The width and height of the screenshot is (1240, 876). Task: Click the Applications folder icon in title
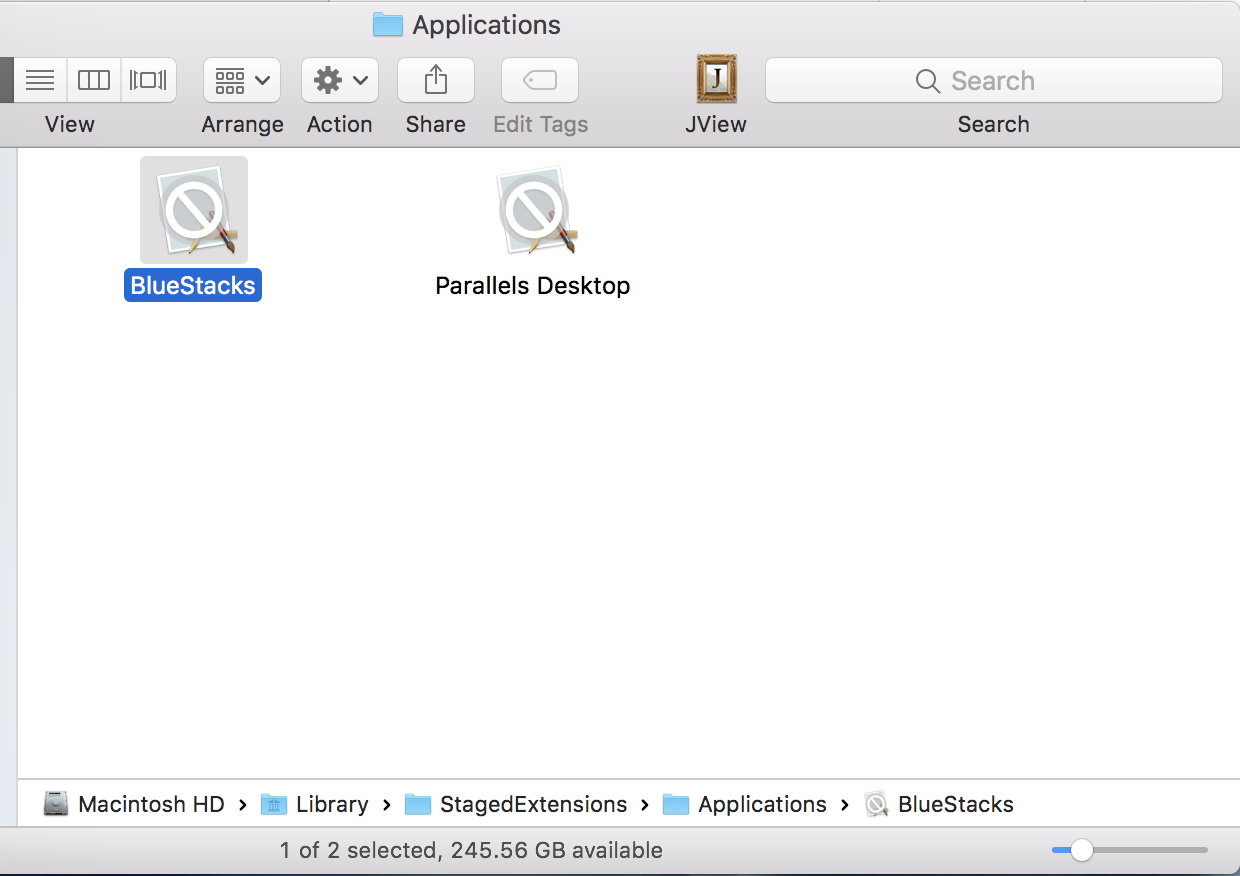[x=388, y=24]
